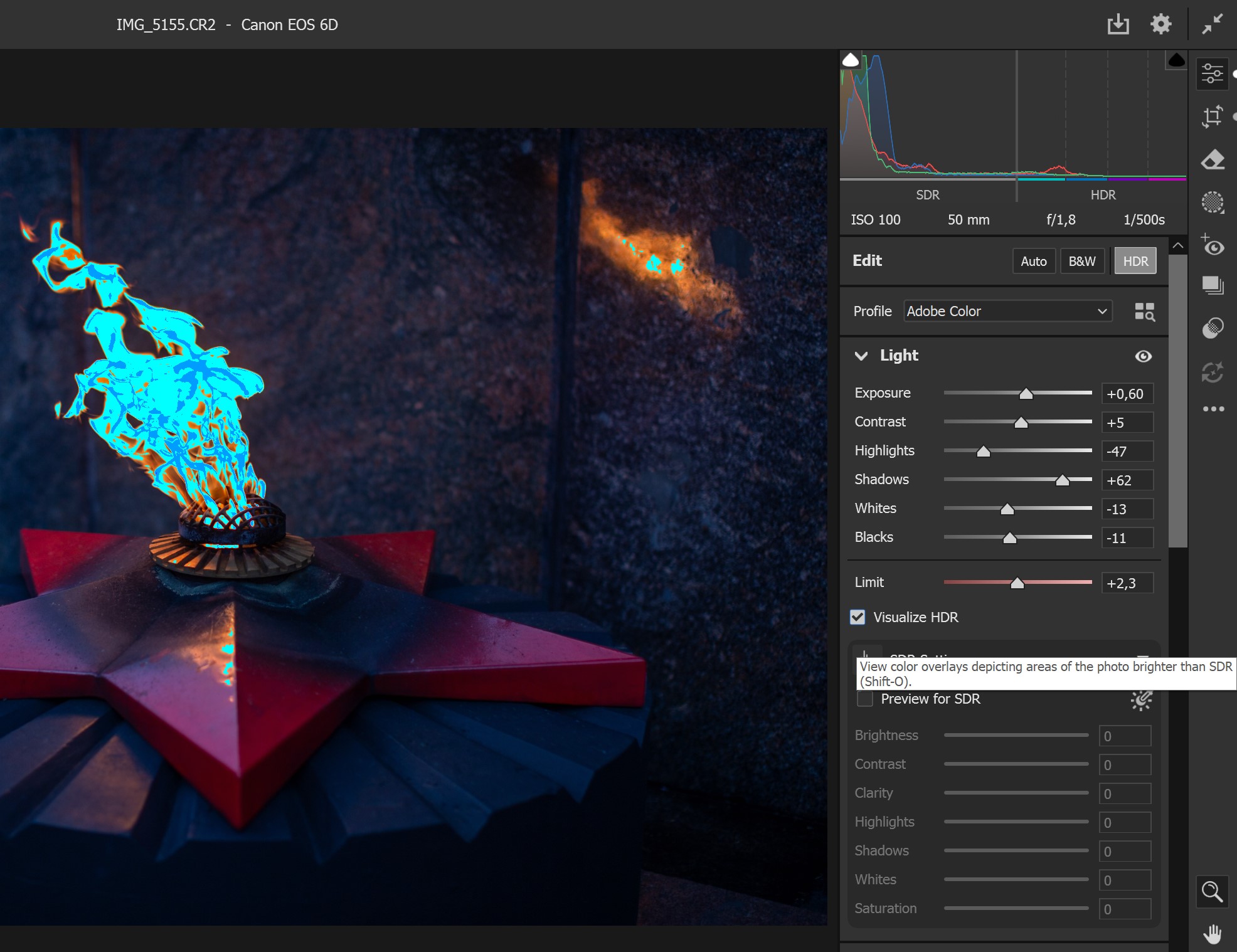The width and height of the screenshot is (1237, 952).
Task: Collapse the Light section
Action: click(x=861, y=356)
